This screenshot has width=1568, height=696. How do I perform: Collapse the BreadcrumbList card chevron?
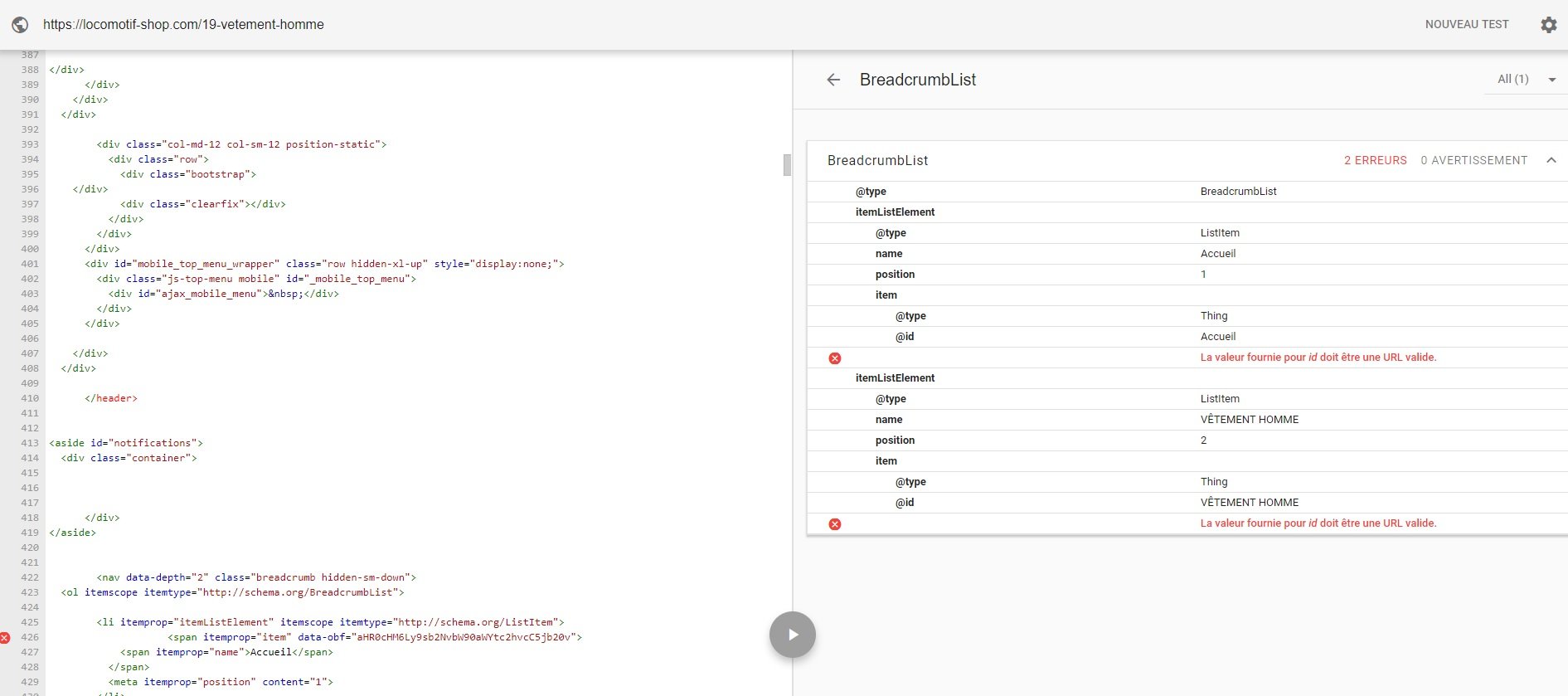pos(1551,160)
